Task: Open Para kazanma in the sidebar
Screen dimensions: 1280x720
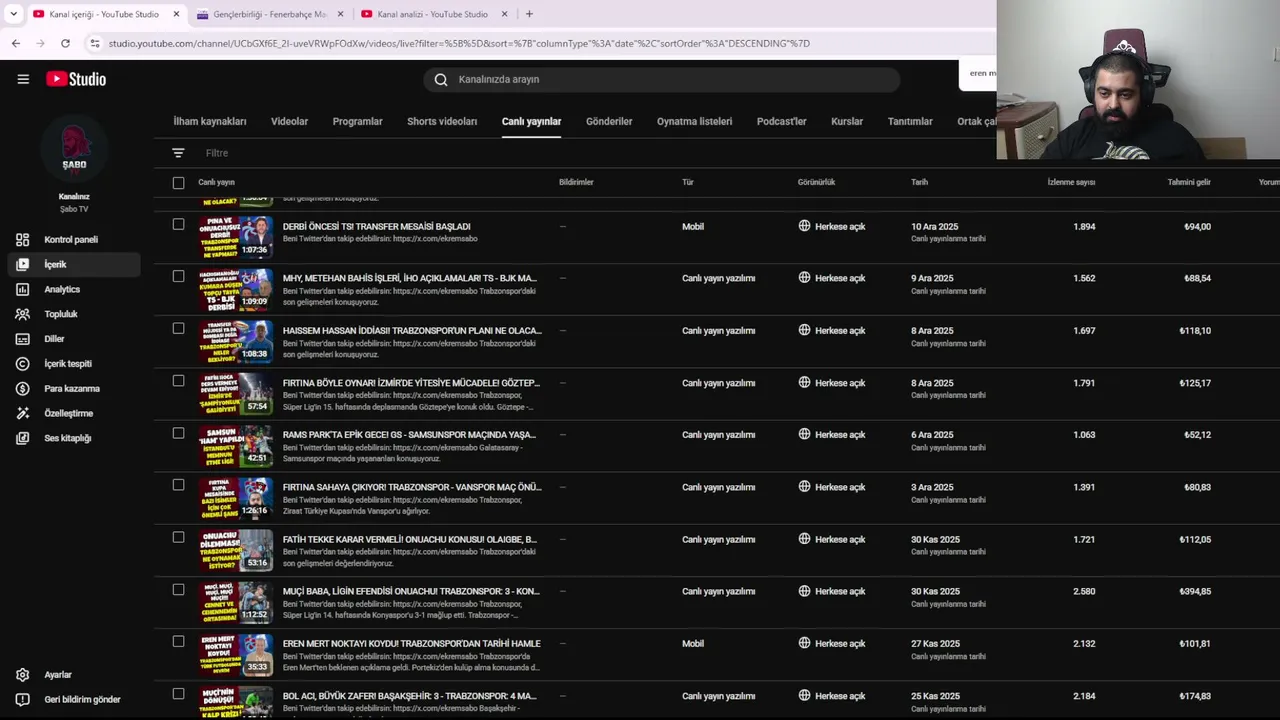Action: 72,389
